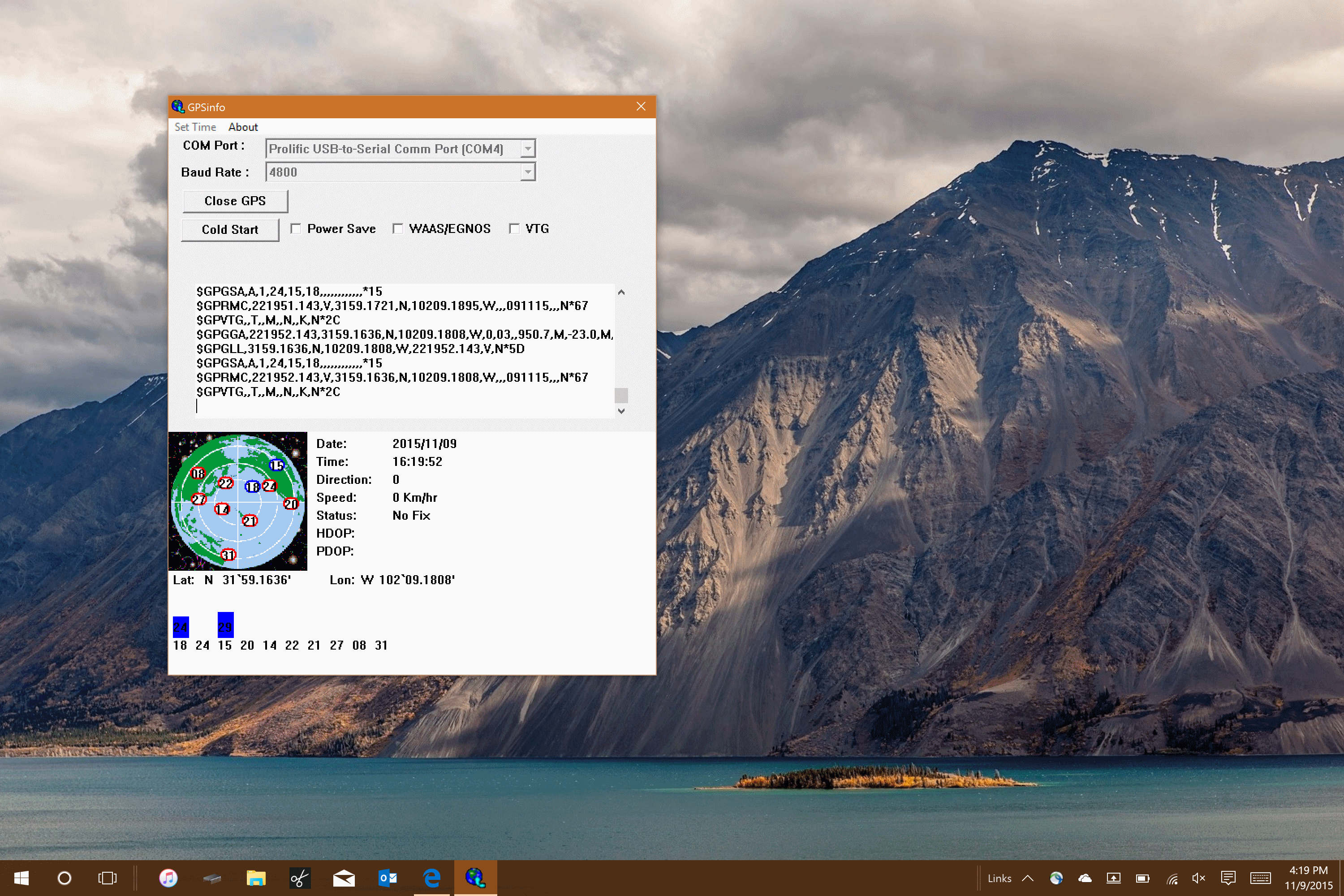Enable Power Save checkbox
This screenshot has height=896, width=1344.
click(x=295, y=228)
